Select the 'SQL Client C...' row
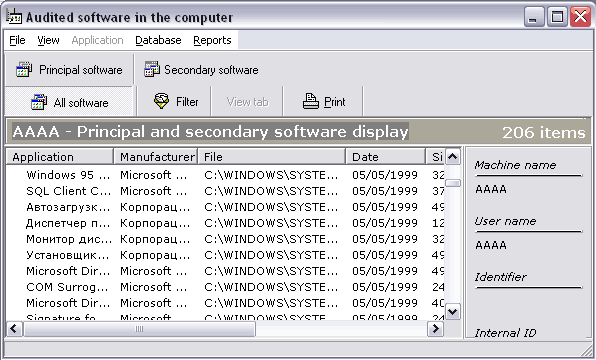 225,191
